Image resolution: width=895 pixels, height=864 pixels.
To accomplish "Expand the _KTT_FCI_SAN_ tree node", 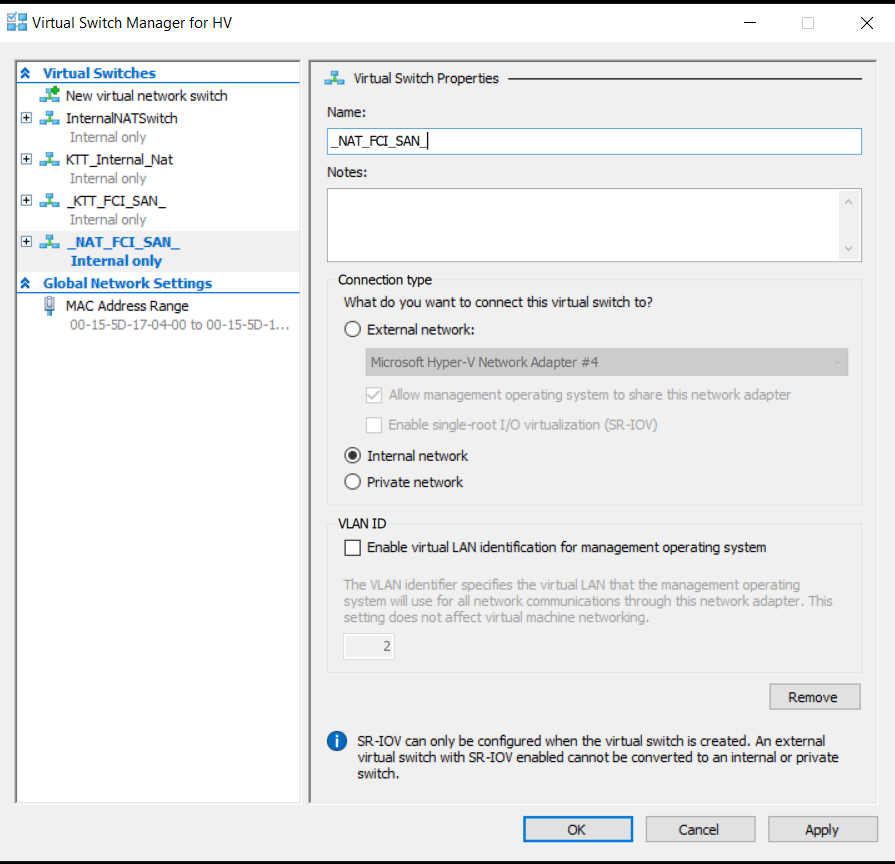I will click(26, 200).
